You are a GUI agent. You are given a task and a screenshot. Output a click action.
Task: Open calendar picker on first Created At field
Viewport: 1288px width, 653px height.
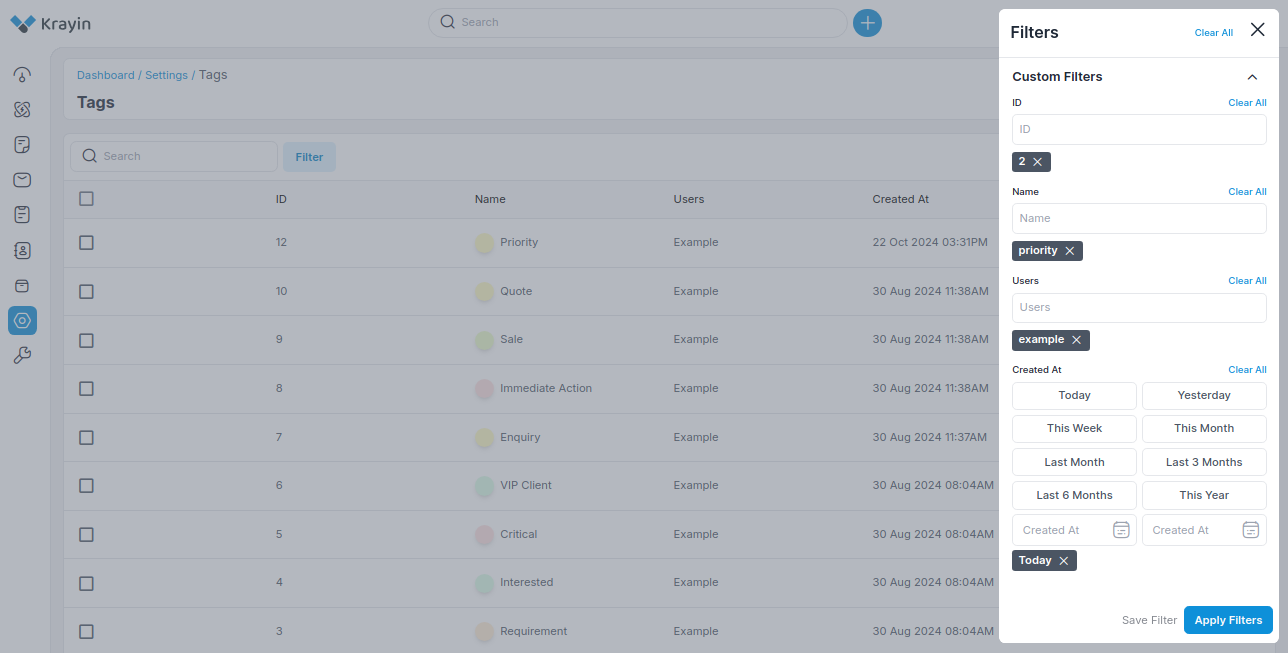point(1121,530)
